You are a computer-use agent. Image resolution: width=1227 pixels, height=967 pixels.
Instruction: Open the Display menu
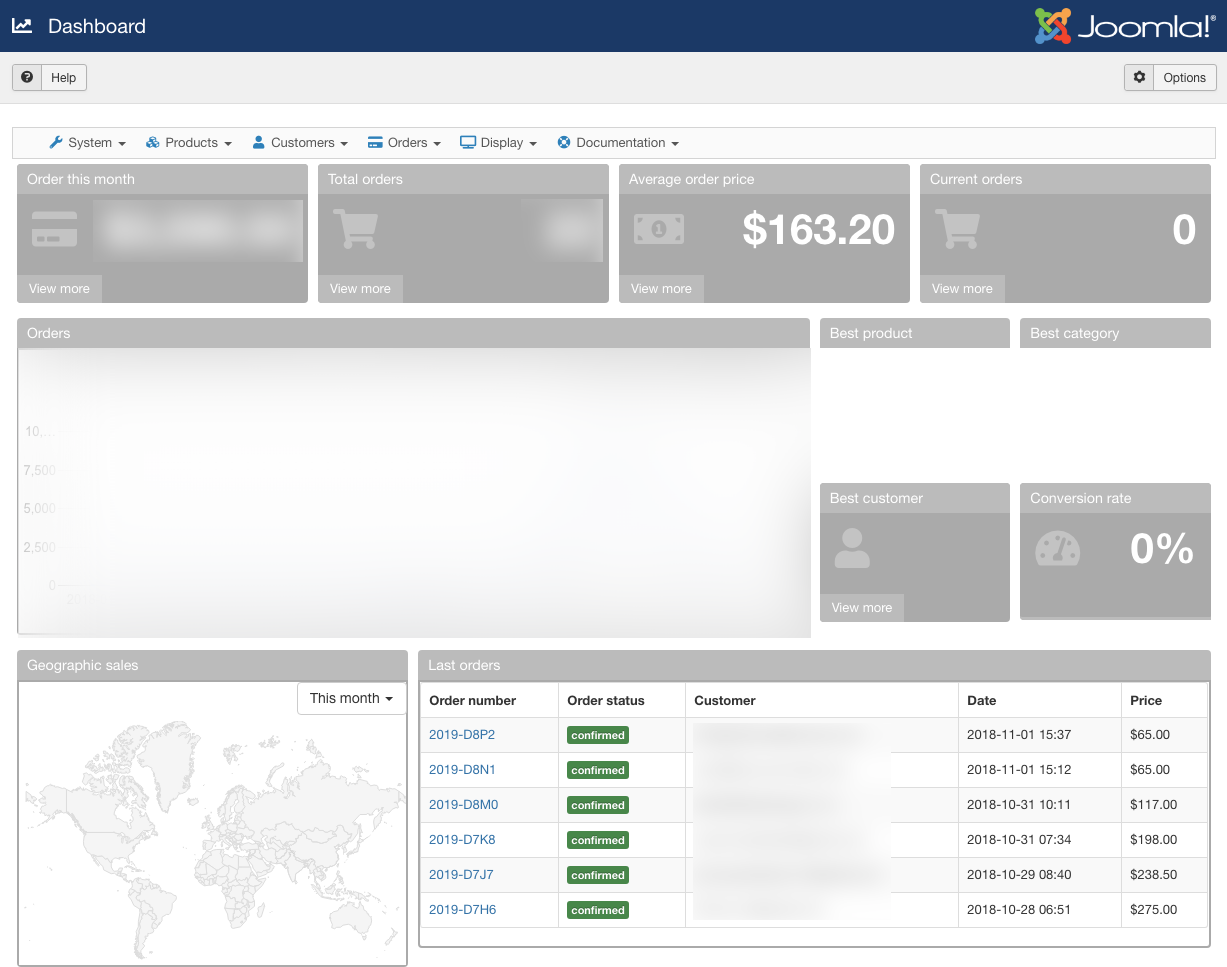(499, 143)
